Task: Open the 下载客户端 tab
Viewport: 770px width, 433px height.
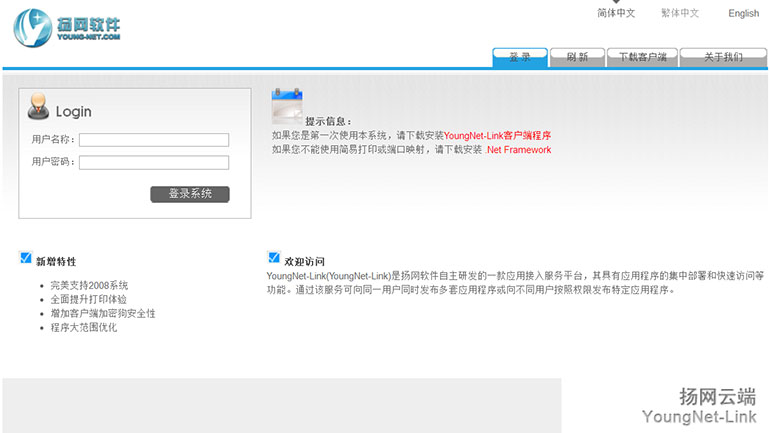Action: [642, 57]
